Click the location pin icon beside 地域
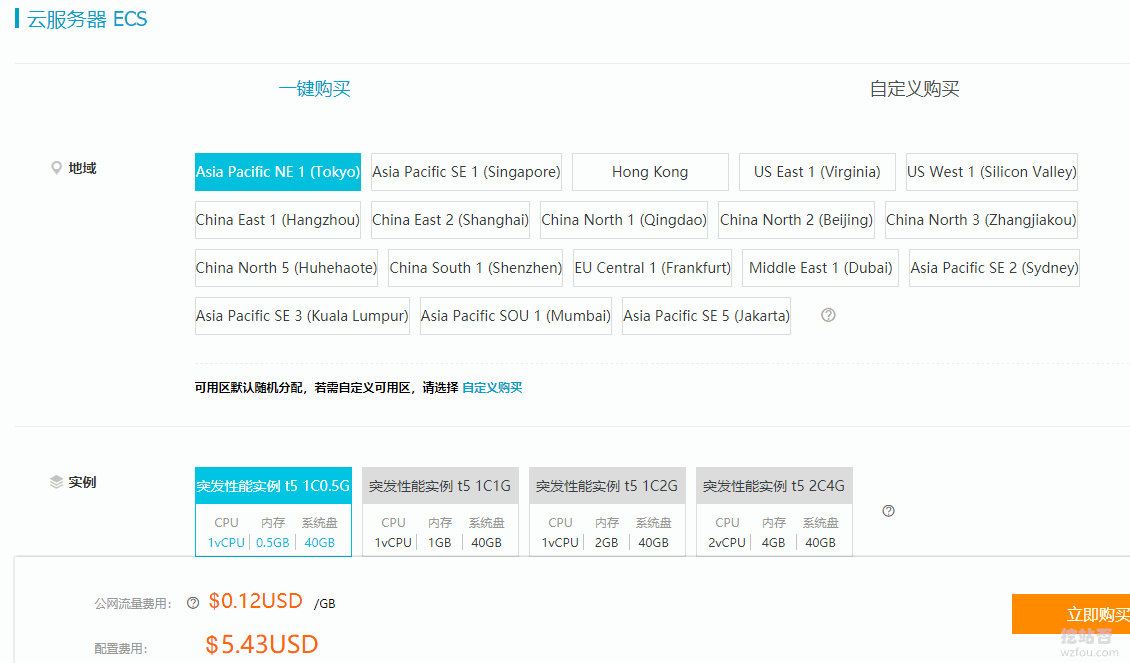This screenshot has width=1130, height=663. point(57,168)
